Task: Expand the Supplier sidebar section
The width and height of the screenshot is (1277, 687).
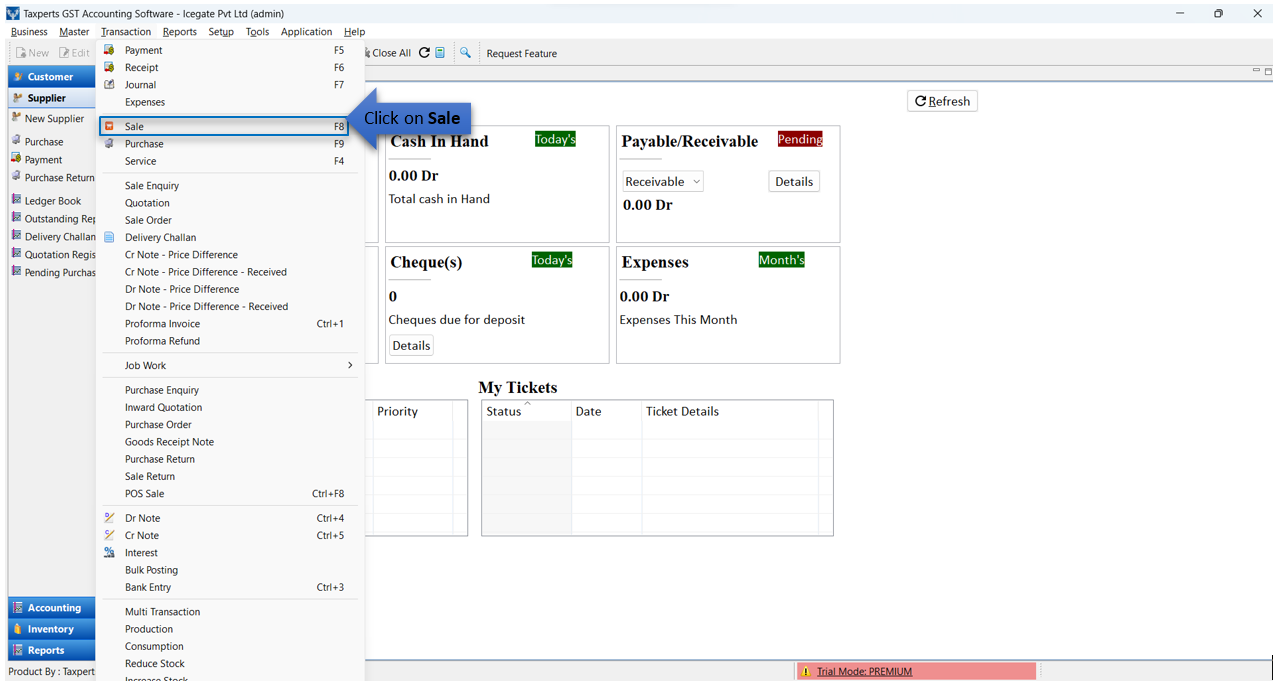Action: click(52, 98)
